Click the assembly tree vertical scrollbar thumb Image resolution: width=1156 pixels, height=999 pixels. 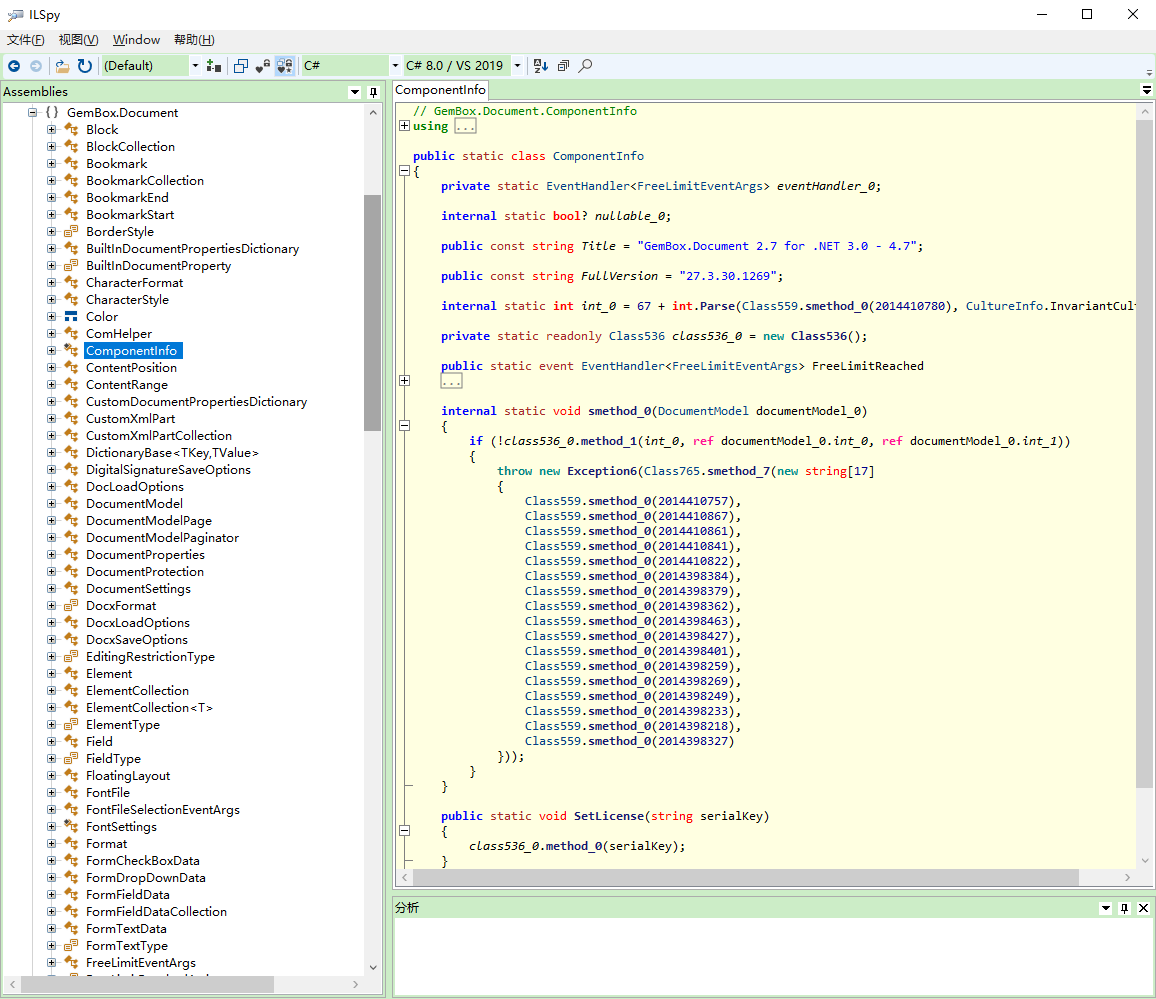click(x=372, y=313)
